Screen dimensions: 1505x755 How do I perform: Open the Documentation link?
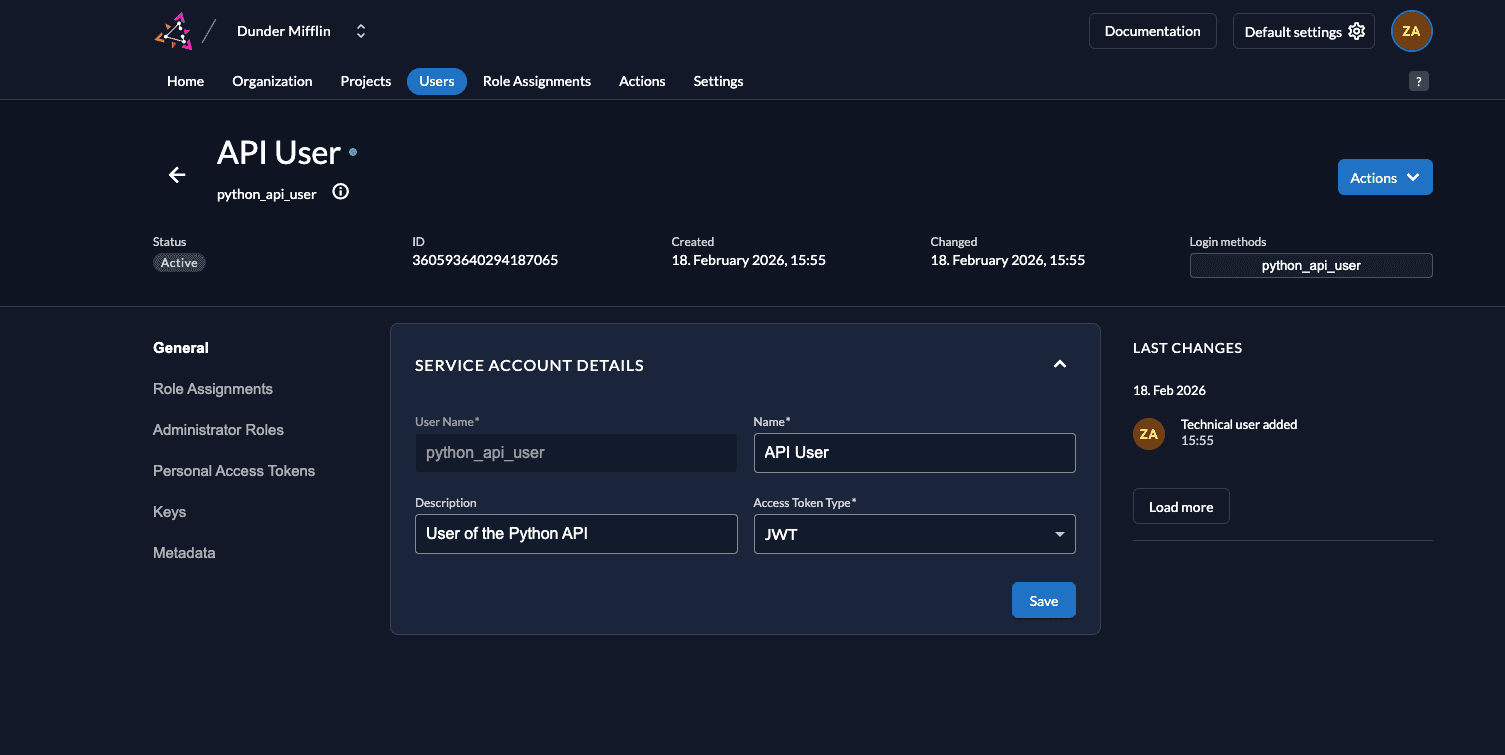[1152, 31]
